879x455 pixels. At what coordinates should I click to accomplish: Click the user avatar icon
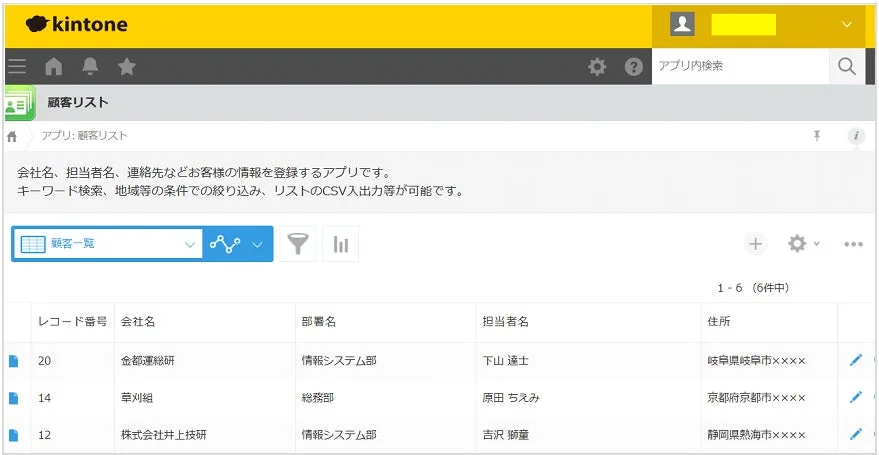pos(682,24)
